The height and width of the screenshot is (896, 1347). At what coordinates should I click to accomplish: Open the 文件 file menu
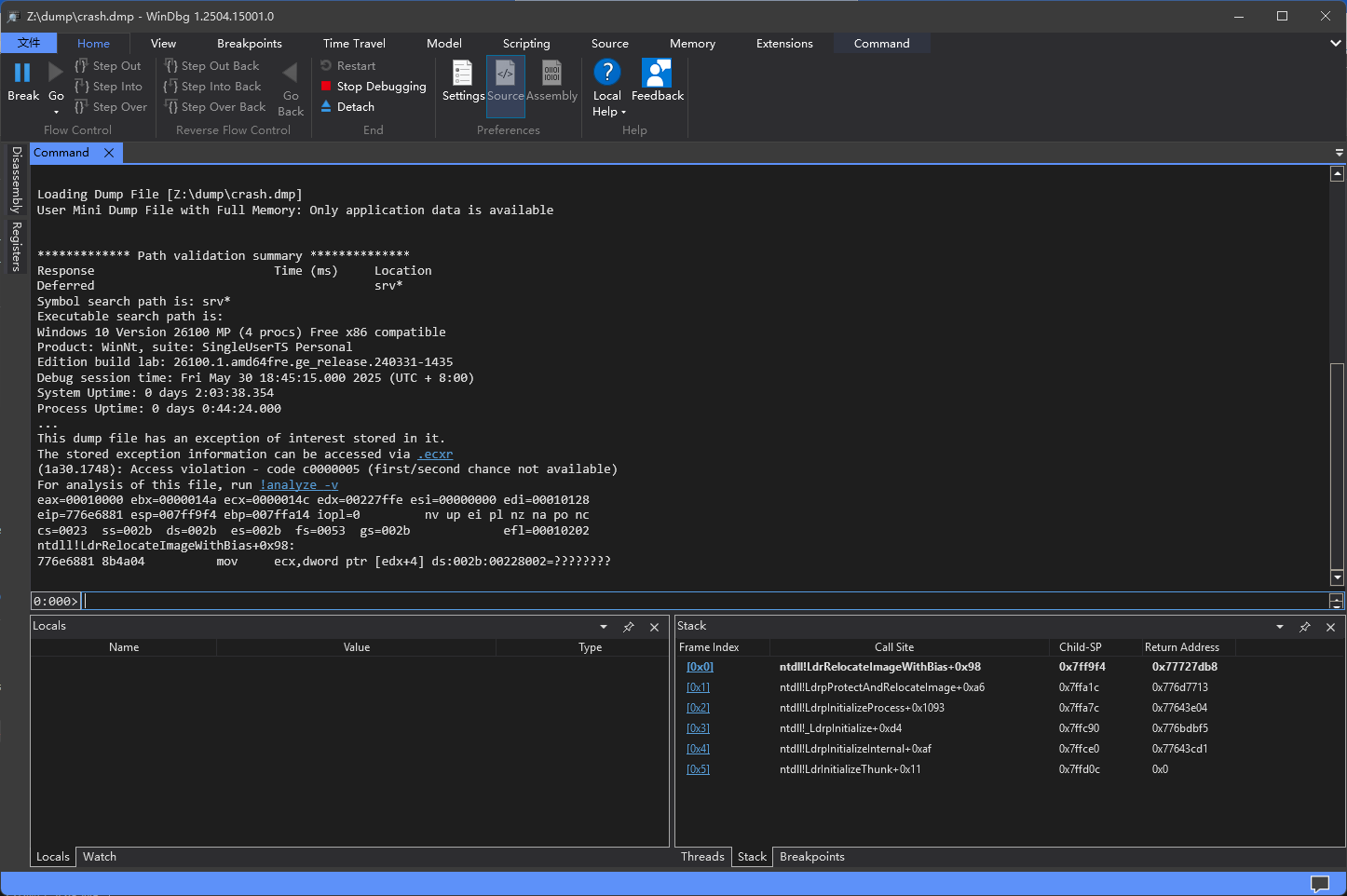coord(29,44)
